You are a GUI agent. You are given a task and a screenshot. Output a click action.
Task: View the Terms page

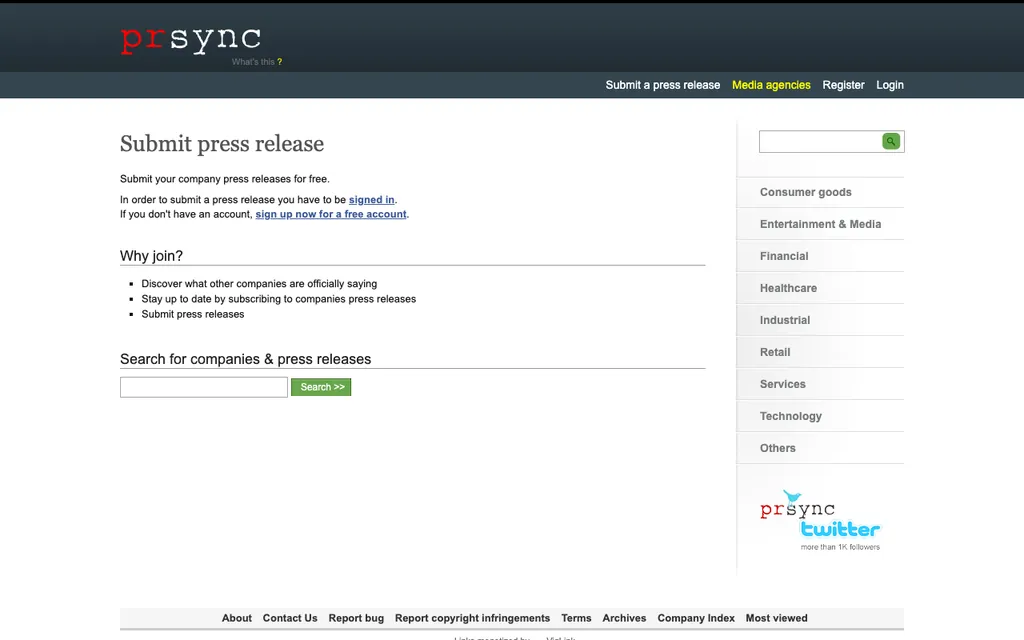(x=576, y=618)
